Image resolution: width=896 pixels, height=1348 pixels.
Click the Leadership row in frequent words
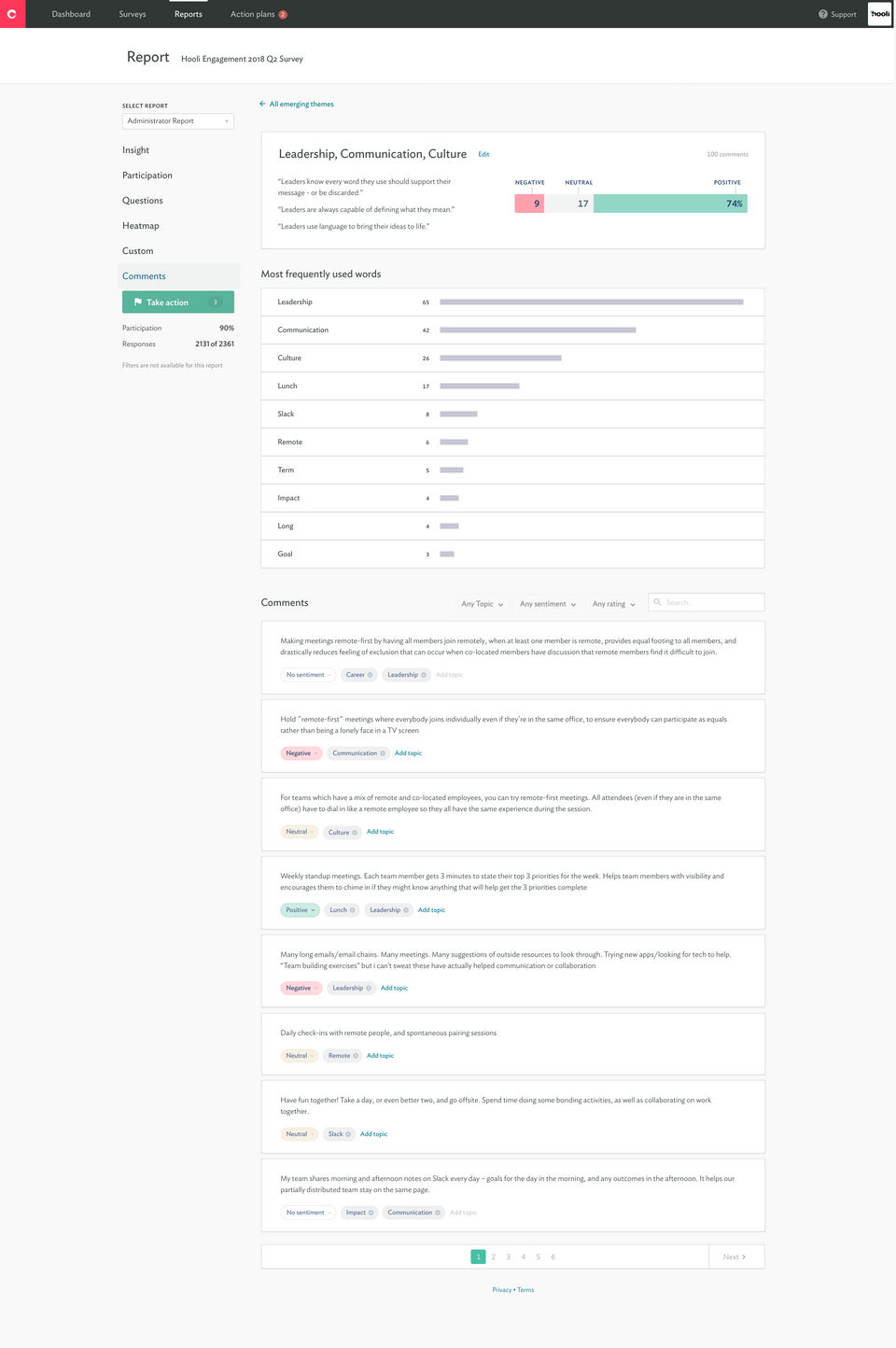(512, 302)
